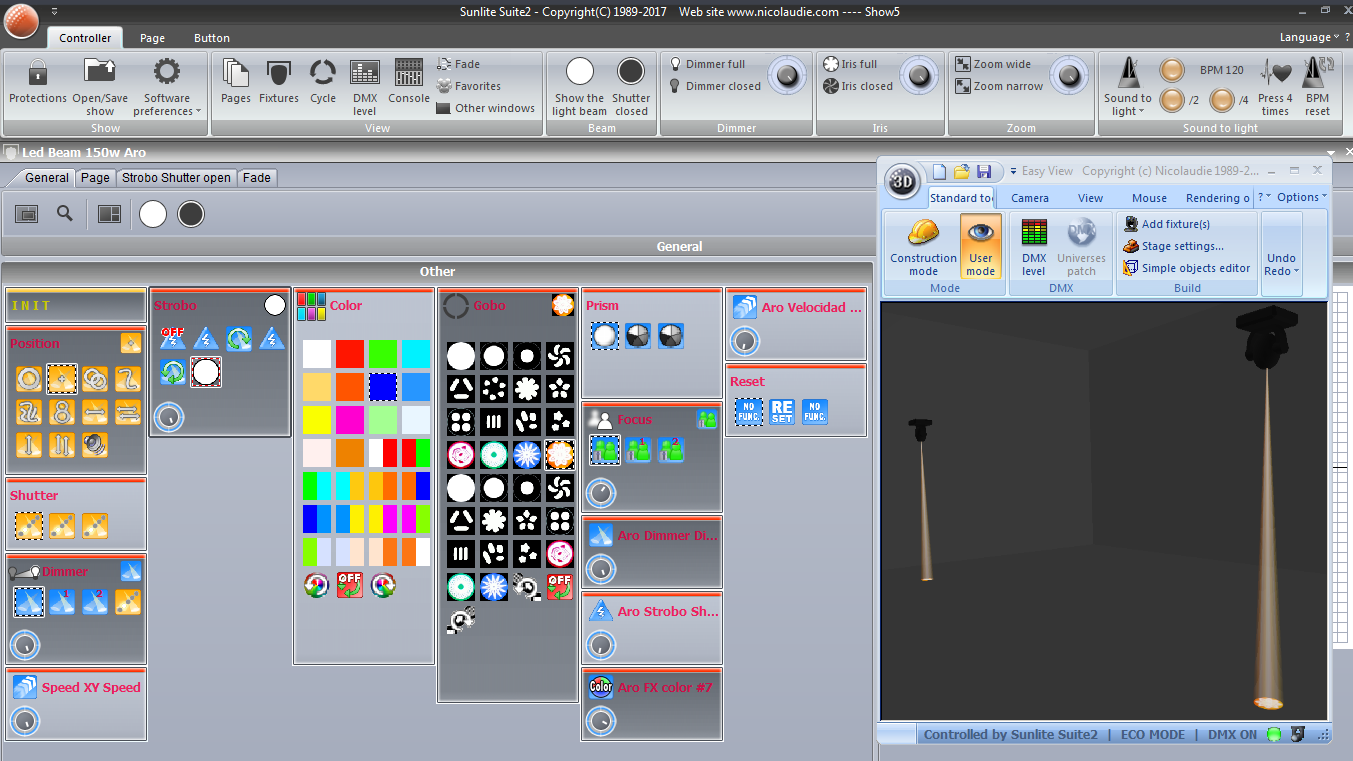The height and width of the screenshot is (761, 1353).
Task: Click Dimmer closed
Action: coord(715,86)
